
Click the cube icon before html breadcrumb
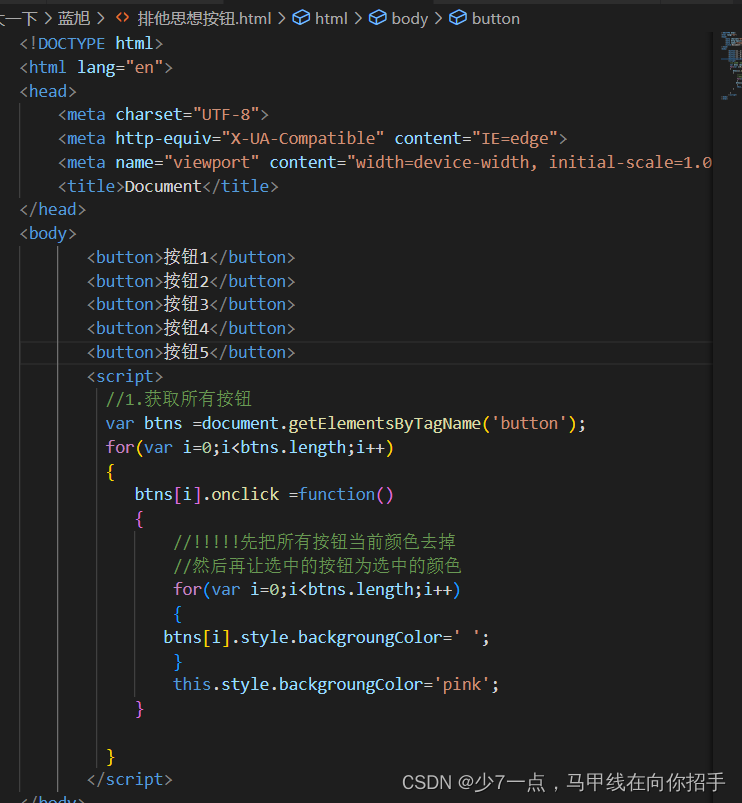pyautogui.click(x=301, y=18)
